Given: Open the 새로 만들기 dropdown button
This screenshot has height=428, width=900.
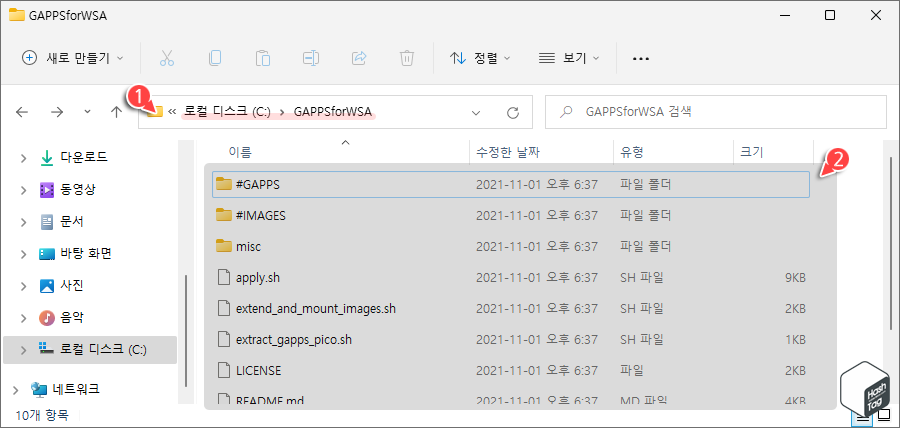Looking at the screenshot, I should [x=72, y=58].
